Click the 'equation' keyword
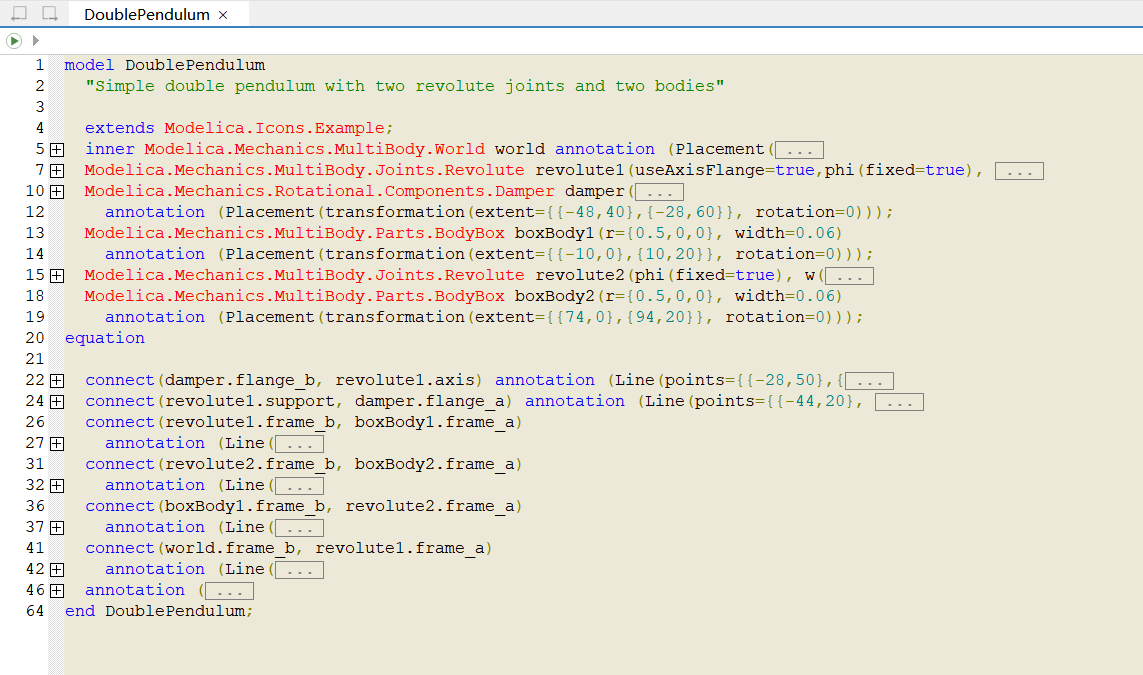Screen dimensions: 1143x675 click(104, 338)
